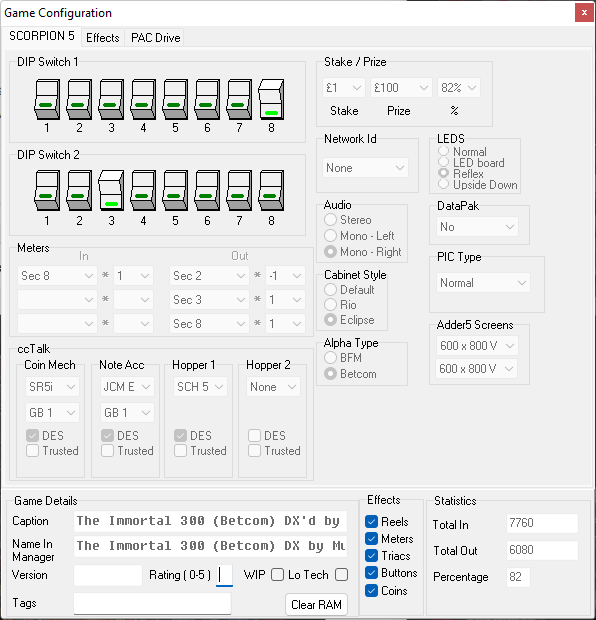Flip DIP Switch 1 toggle number 2
Image resolution: width=596 pixels, height=620 pixels.
click(79, 99)
